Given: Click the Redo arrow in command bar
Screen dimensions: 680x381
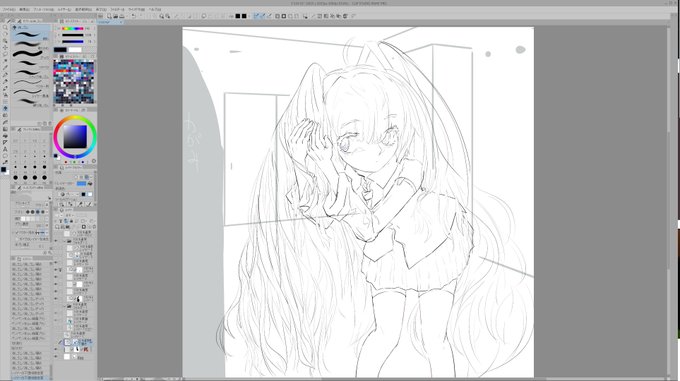Looking at the screenshot, I should (141, 16).
